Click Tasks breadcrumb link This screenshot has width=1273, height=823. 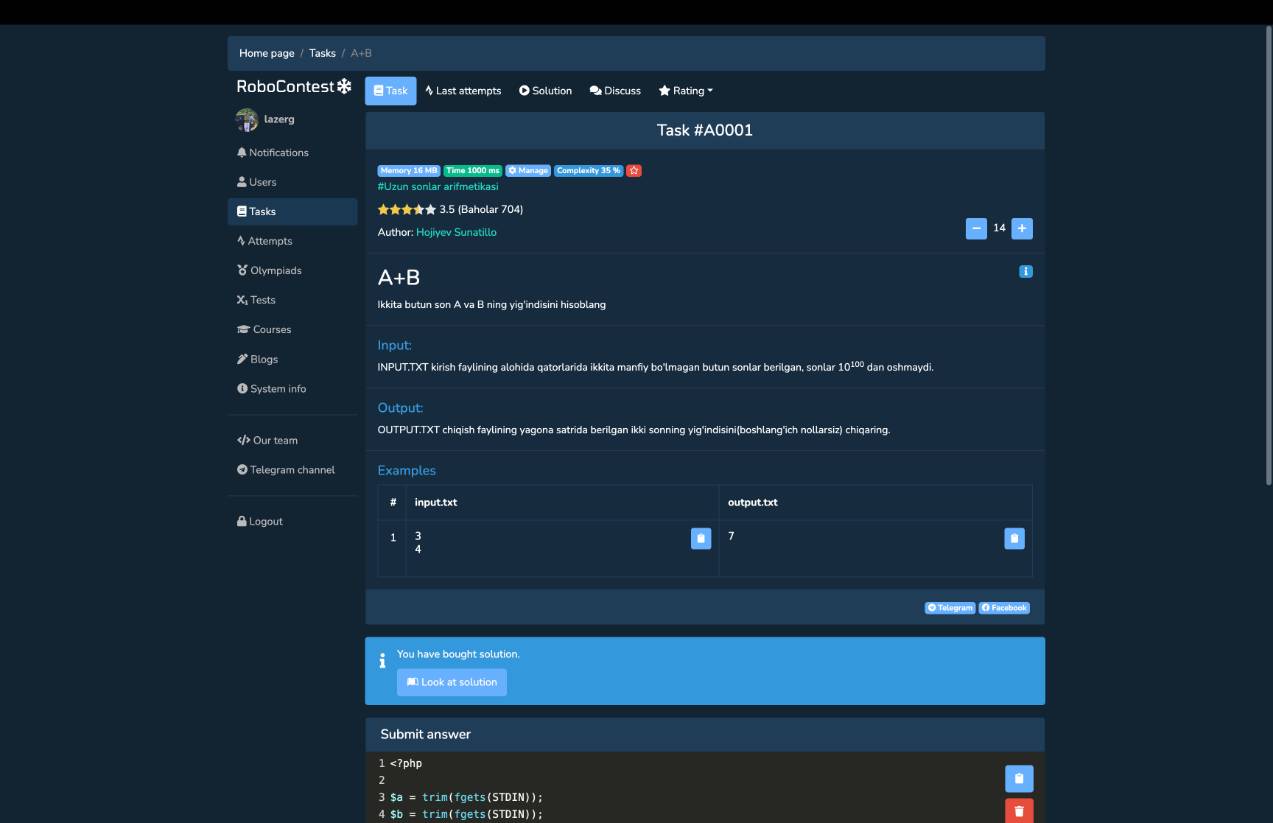click(322, 53)
